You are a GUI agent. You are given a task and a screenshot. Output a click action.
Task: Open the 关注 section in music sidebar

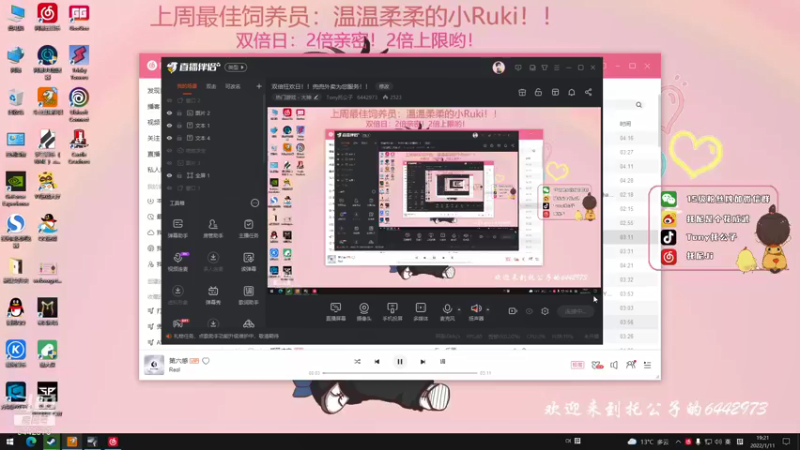(153, 138)
